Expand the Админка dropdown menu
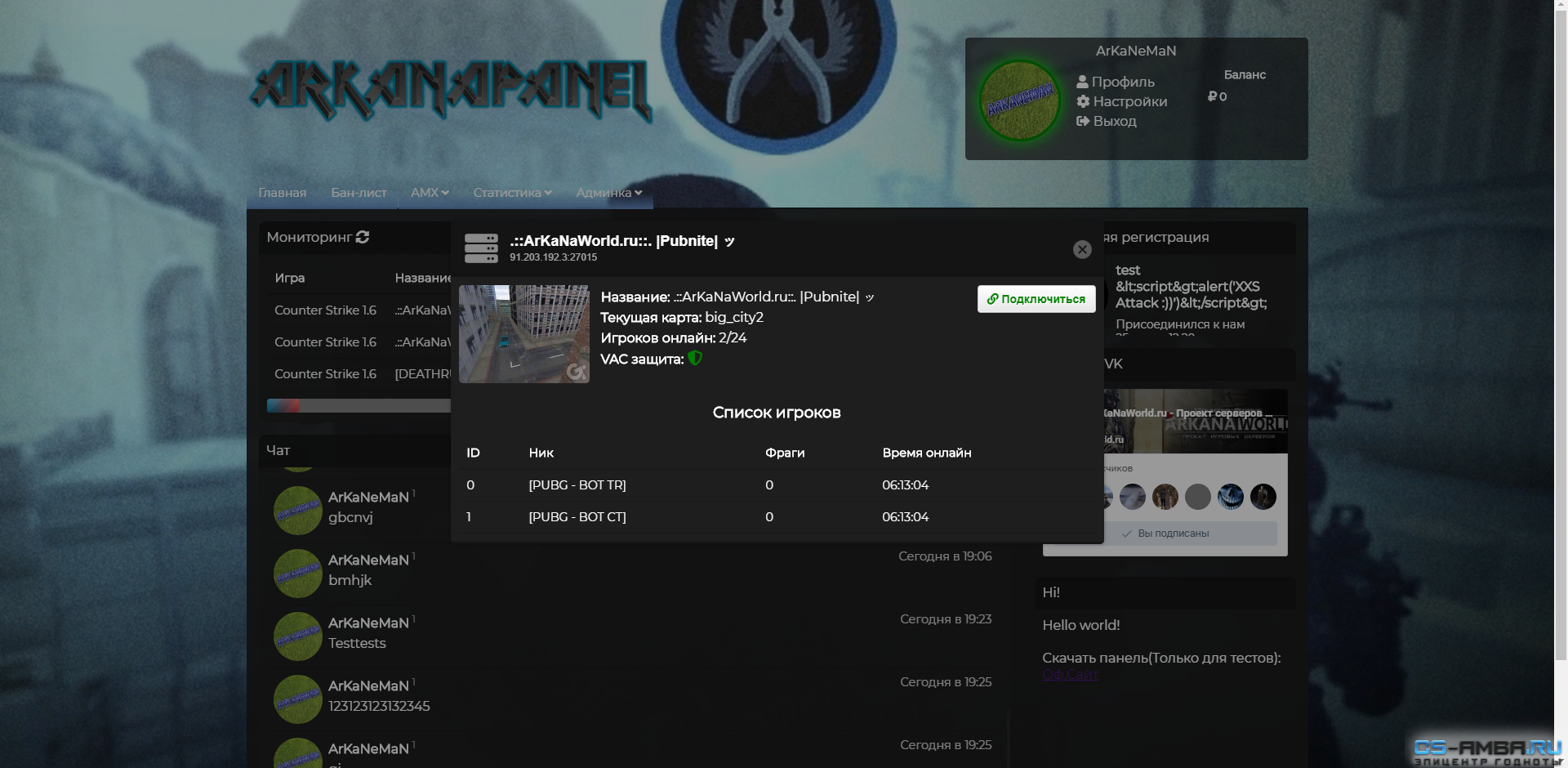1568x768 pixels. [x=608, y=193]
